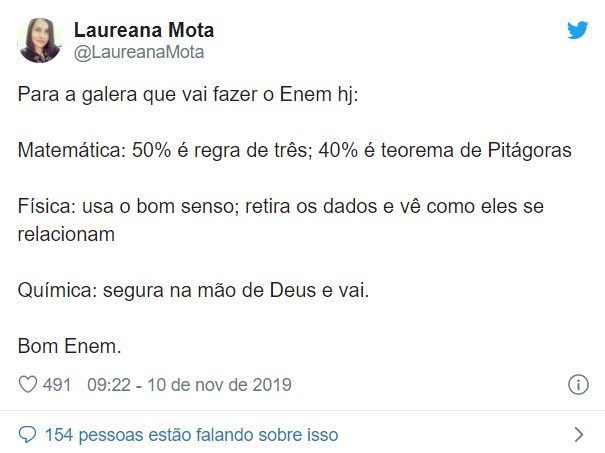Click the Matemática line of the tweet

(294, 150)
